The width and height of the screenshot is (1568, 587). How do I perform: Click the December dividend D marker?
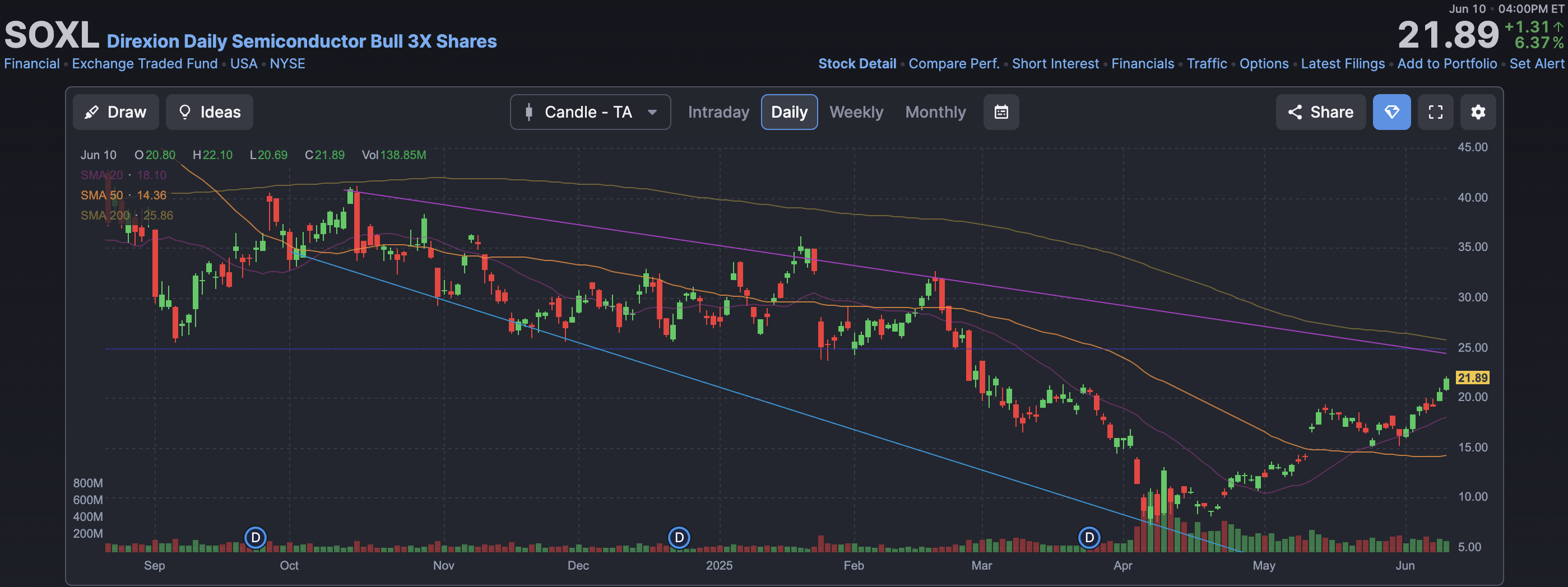(679, 538)
